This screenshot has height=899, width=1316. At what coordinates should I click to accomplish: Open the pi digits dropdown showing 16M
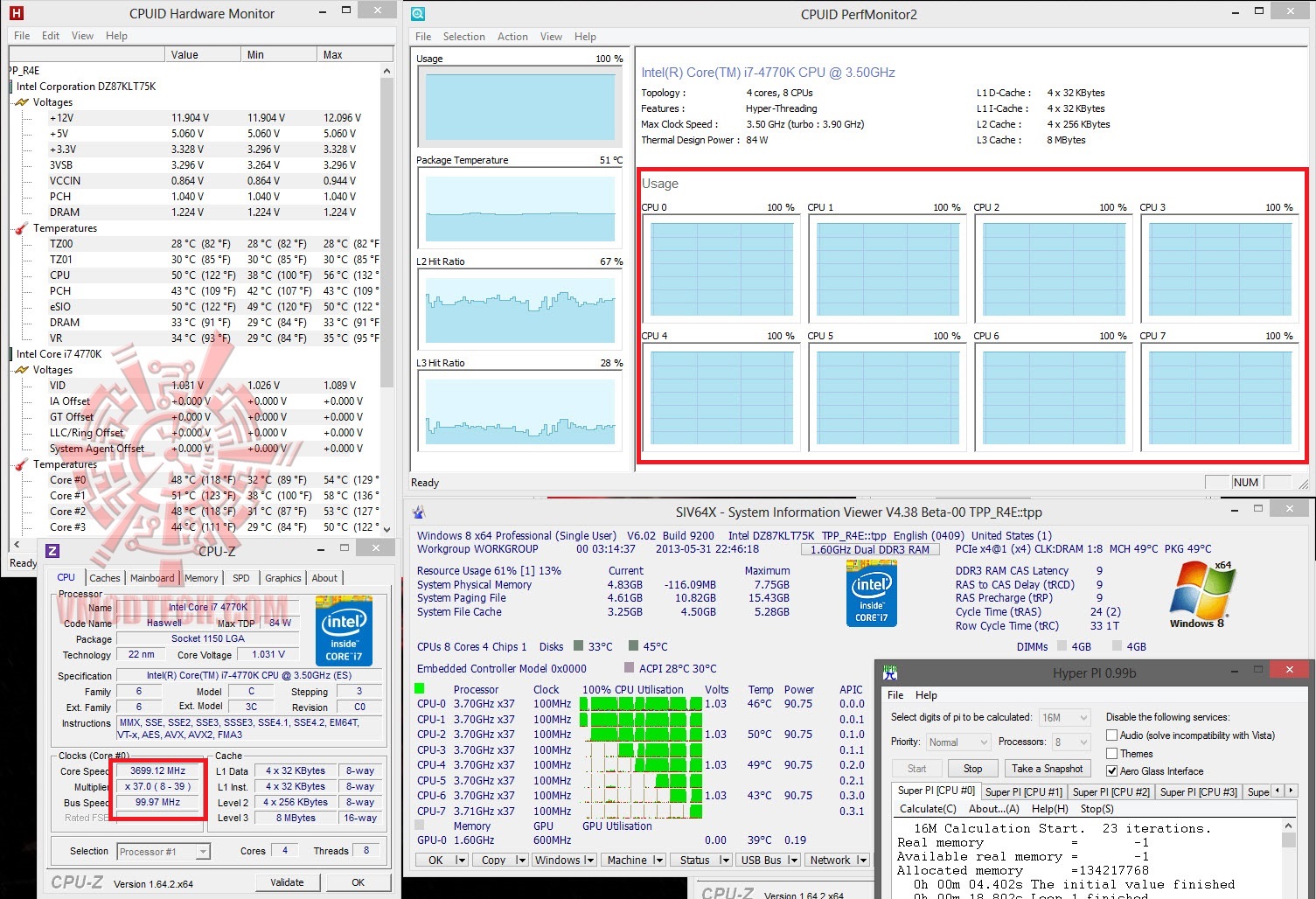(1064, 717)
